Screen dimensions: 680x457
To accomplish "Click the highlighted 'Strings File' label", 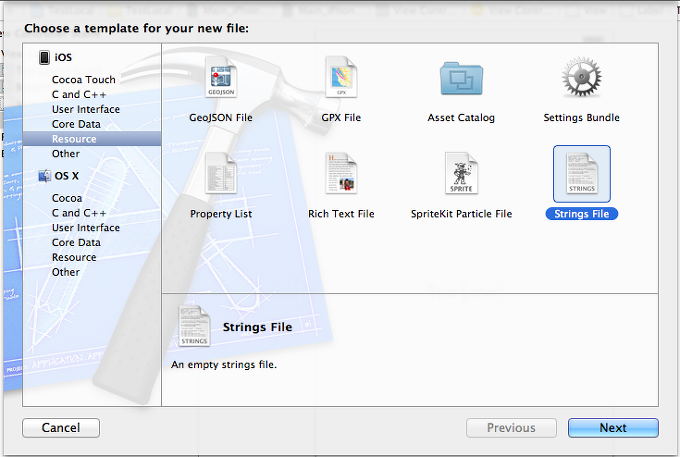I will (582, 214).
